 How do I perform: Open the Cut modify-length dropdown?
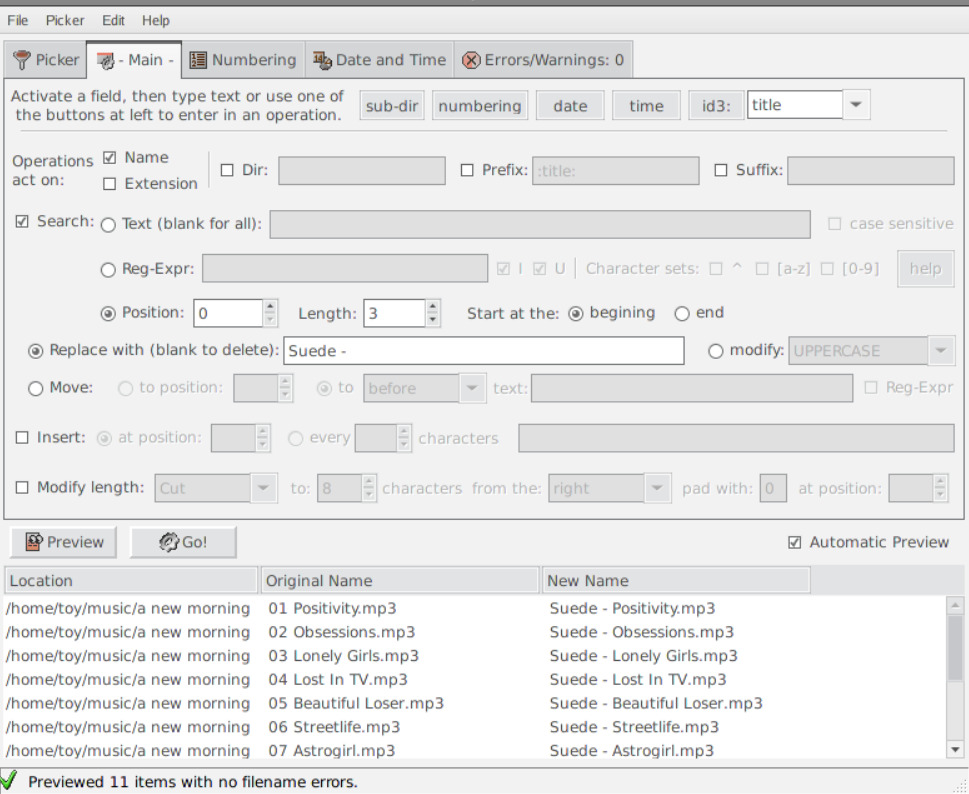[263, 488]
